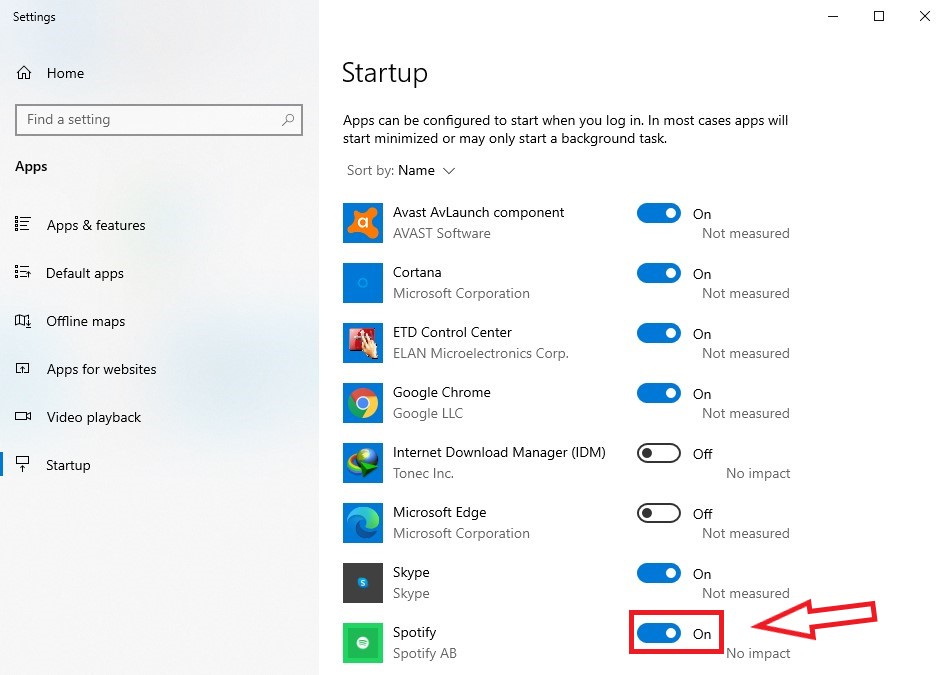Screen dimensions: 947x675
Task: Open Video playback settings
Action: (x=93, y=417)
